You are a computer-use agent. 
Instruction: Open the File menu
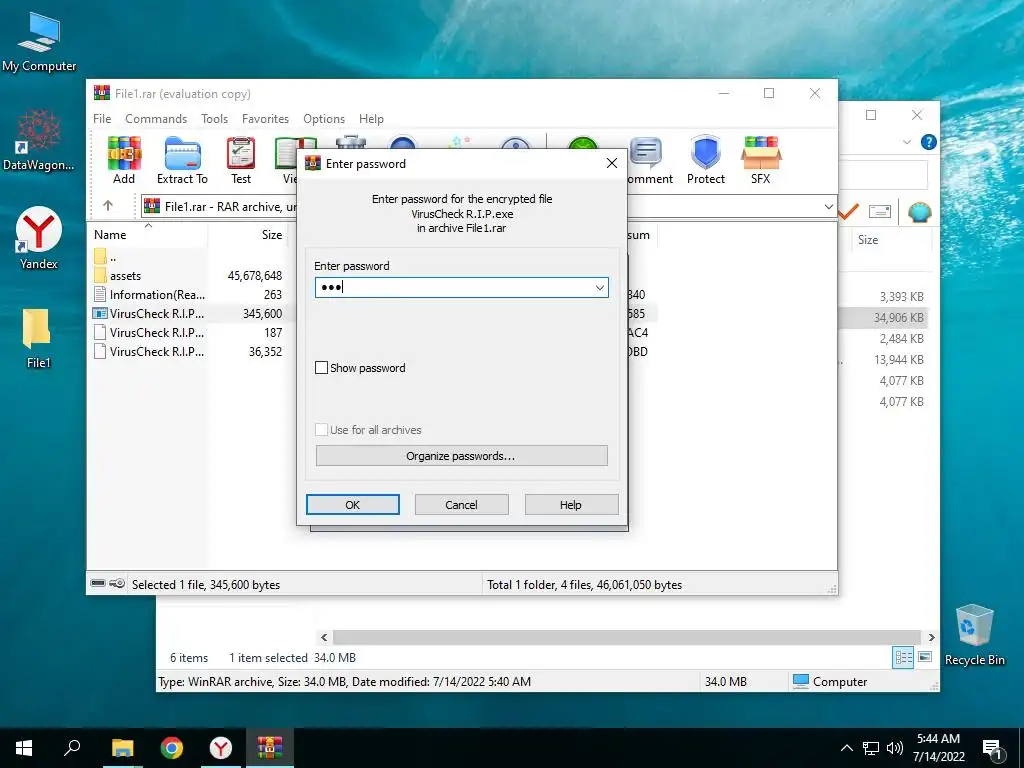(102, 119)
